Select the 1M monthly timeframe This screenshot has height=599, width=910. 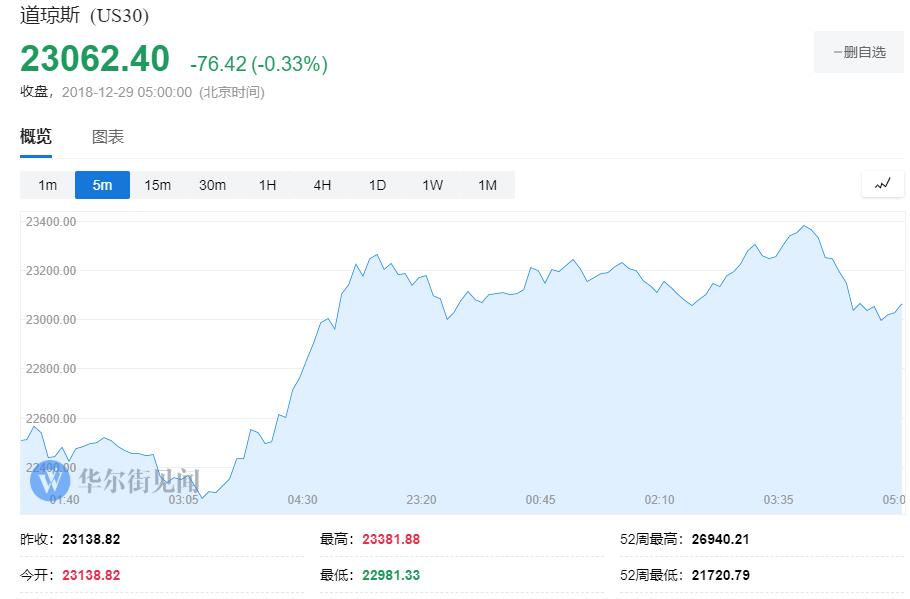(x=487, y=185)
